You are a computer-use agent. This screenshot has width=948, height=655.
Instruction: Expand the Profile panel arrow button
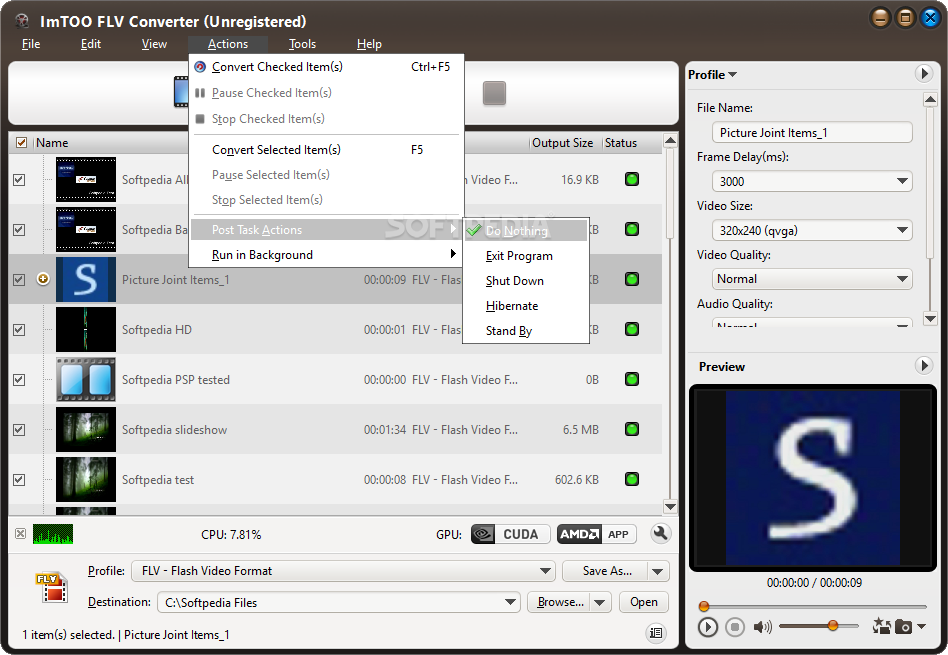tap(923, 74)
